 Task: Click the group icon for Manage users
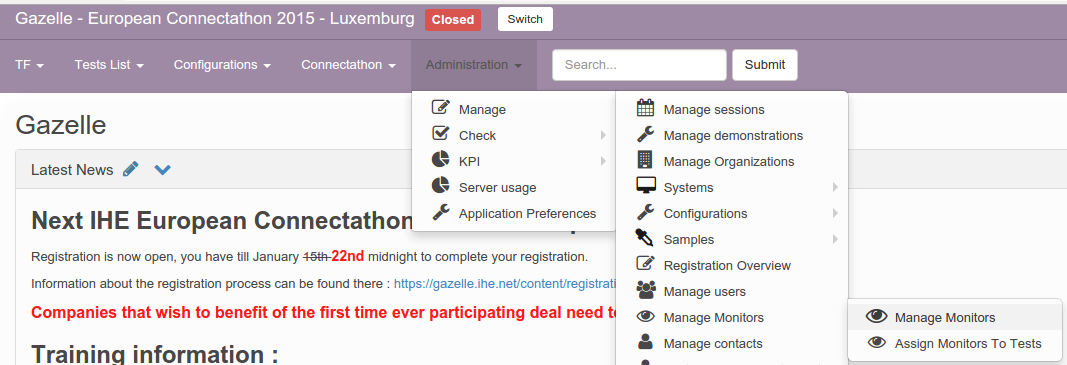pyautogui.click(x=646, y=291)
